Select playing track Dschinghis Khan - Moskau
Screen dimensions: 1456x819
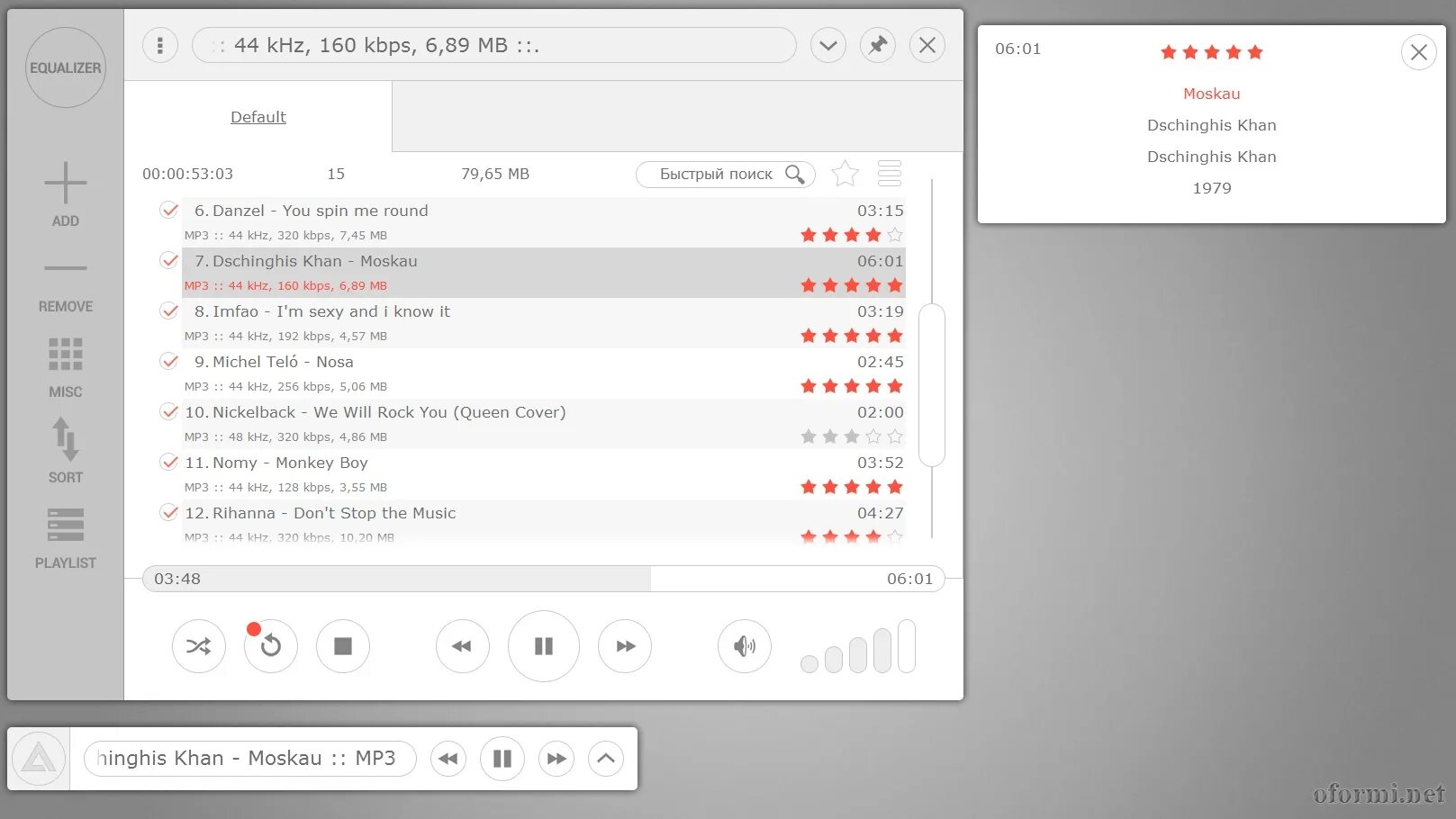click(544, 273)
